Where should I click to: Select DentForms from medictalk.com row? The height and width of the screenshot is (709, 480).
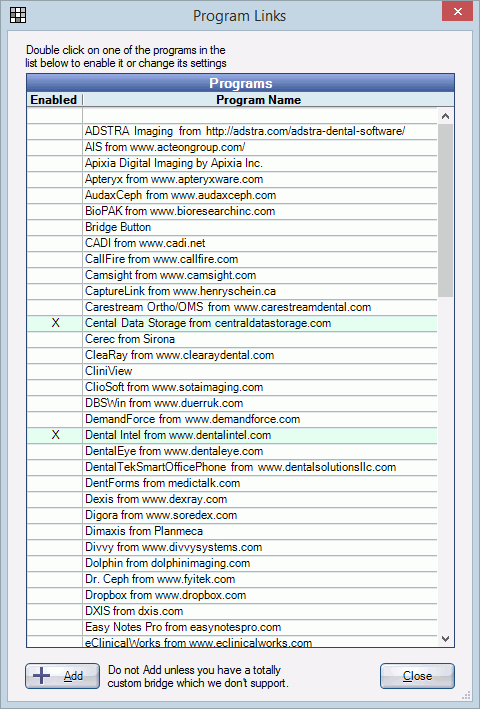(x=232, y=483)
